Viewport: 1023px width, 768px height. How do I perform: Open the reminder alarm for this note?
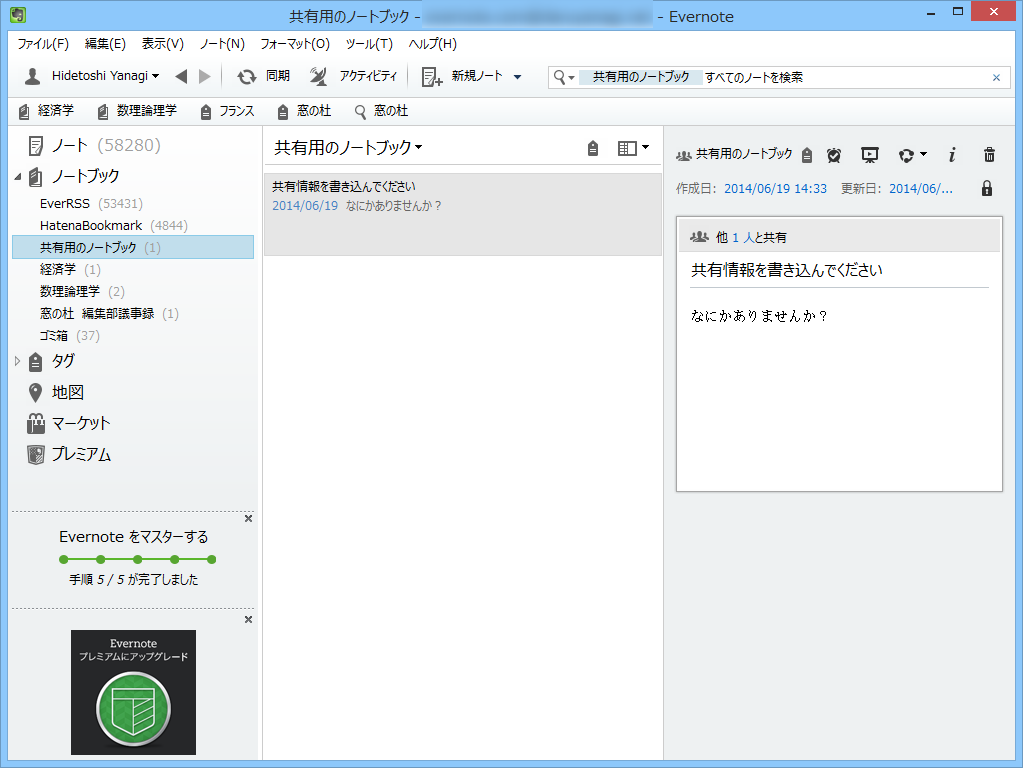(833, 155)
